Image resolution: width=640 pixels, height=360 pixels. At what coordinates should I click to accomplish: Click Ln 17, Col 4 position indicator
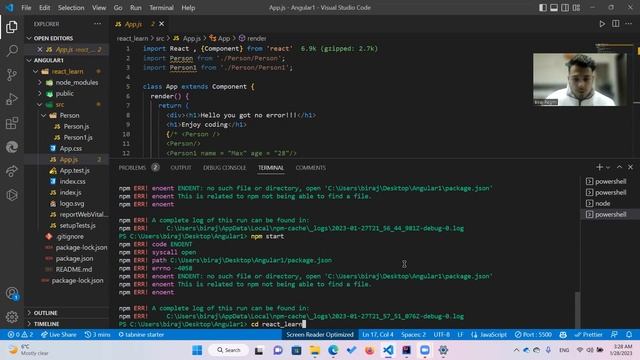pos(378,335)
